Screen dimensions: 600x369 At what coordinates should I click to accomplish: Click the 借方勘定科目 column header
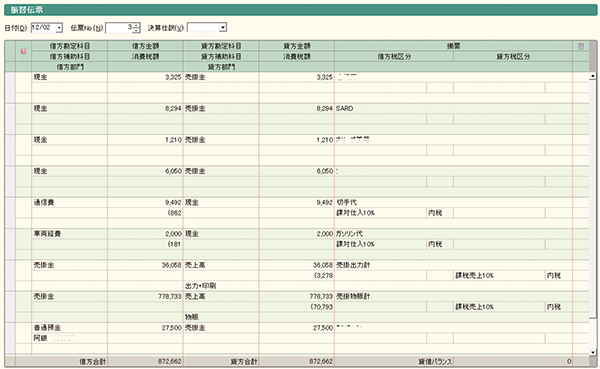(x=70, y=46)
